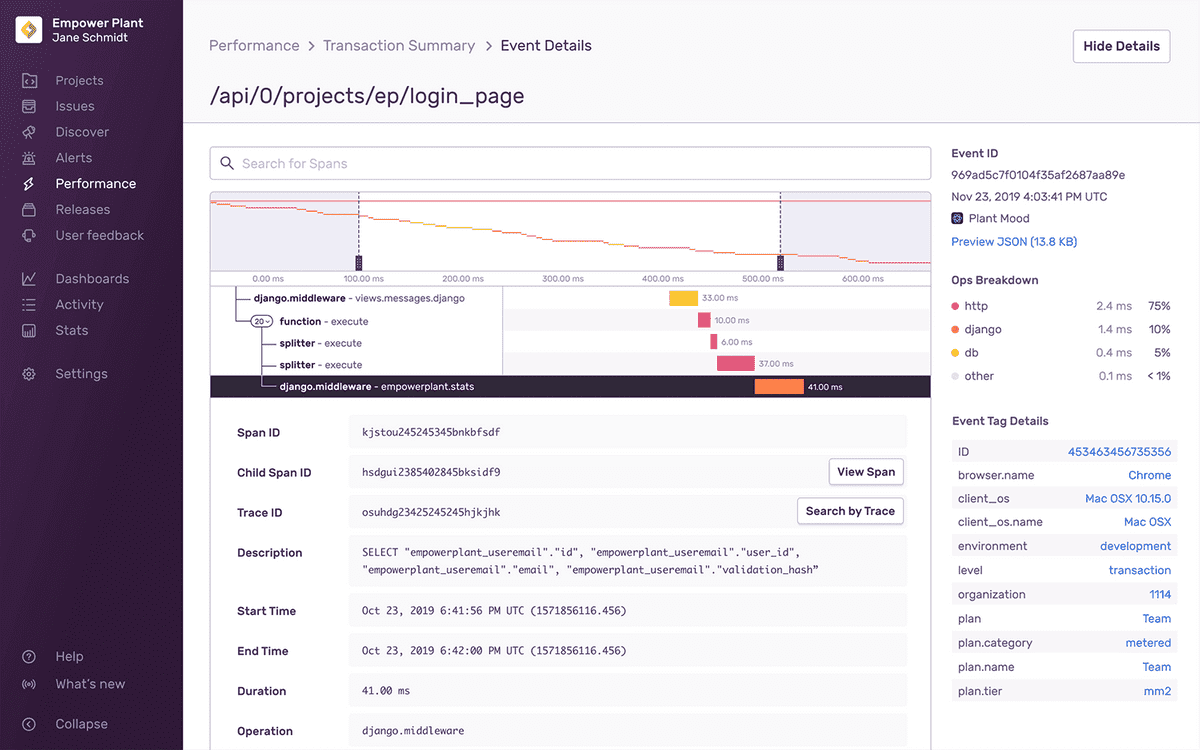The width and height of the screenshot is (1200, 750).
Task: Expand the 20 grouped spans pill
Action: (x=262, y=321)
